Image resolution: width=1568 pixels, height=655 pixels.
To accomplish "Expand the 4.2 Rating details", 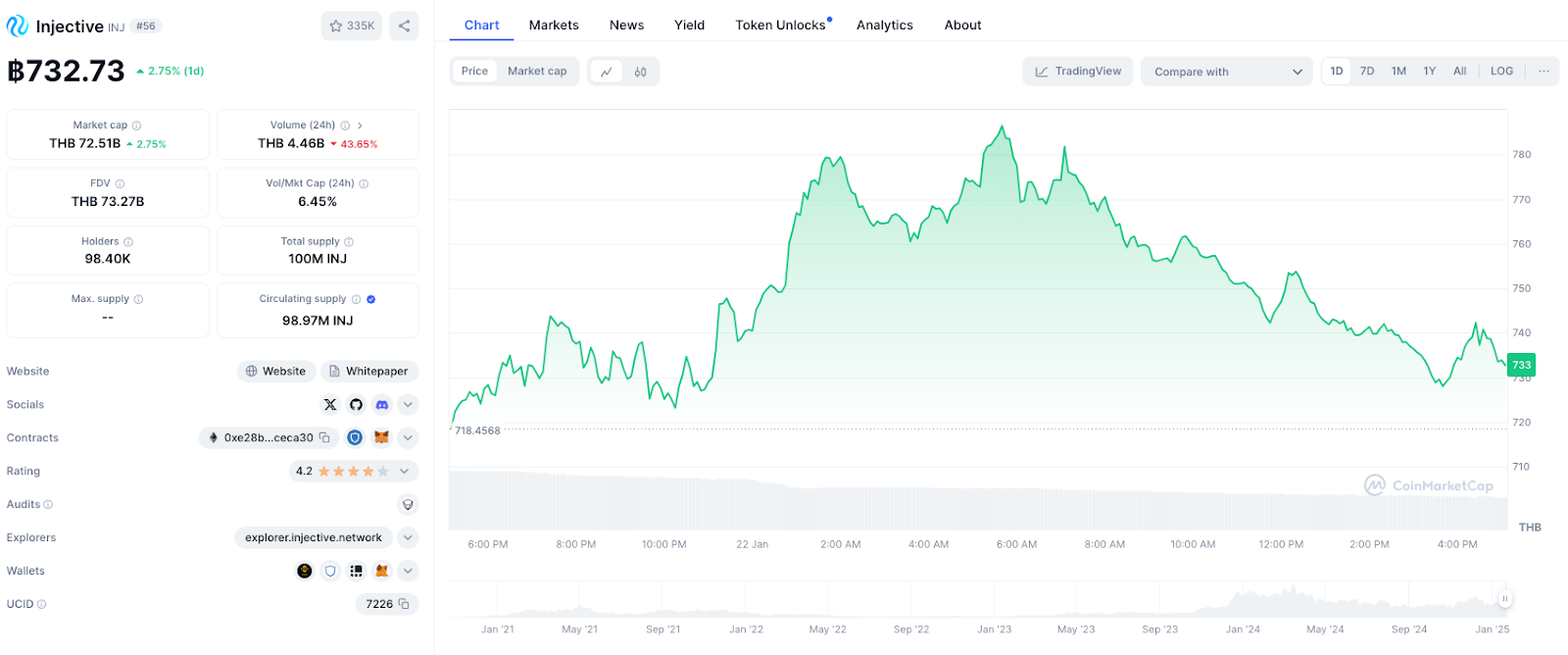I will (x=404, y=471).
